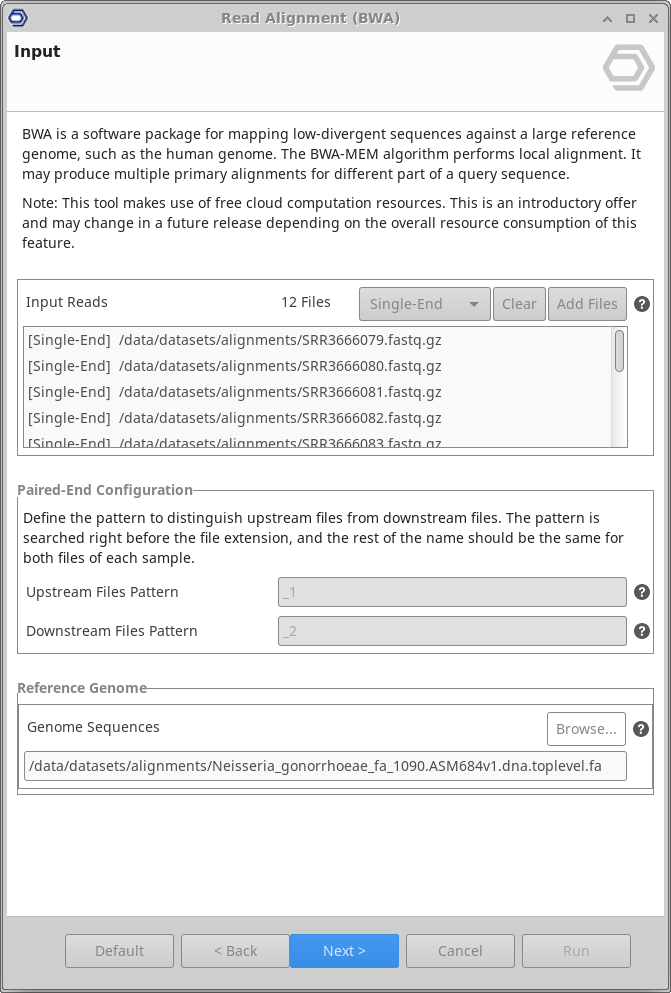Cancel the BWA alignment wizard
Image resolution: width=671 pixels, height=993 pixels.
coord(460,951)
